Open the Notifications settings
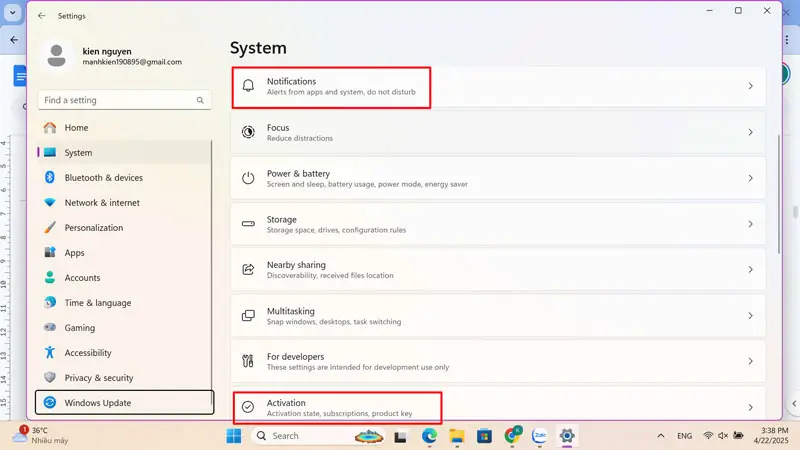This screenshot has height=450, width=800. click(x=498, y=86)
